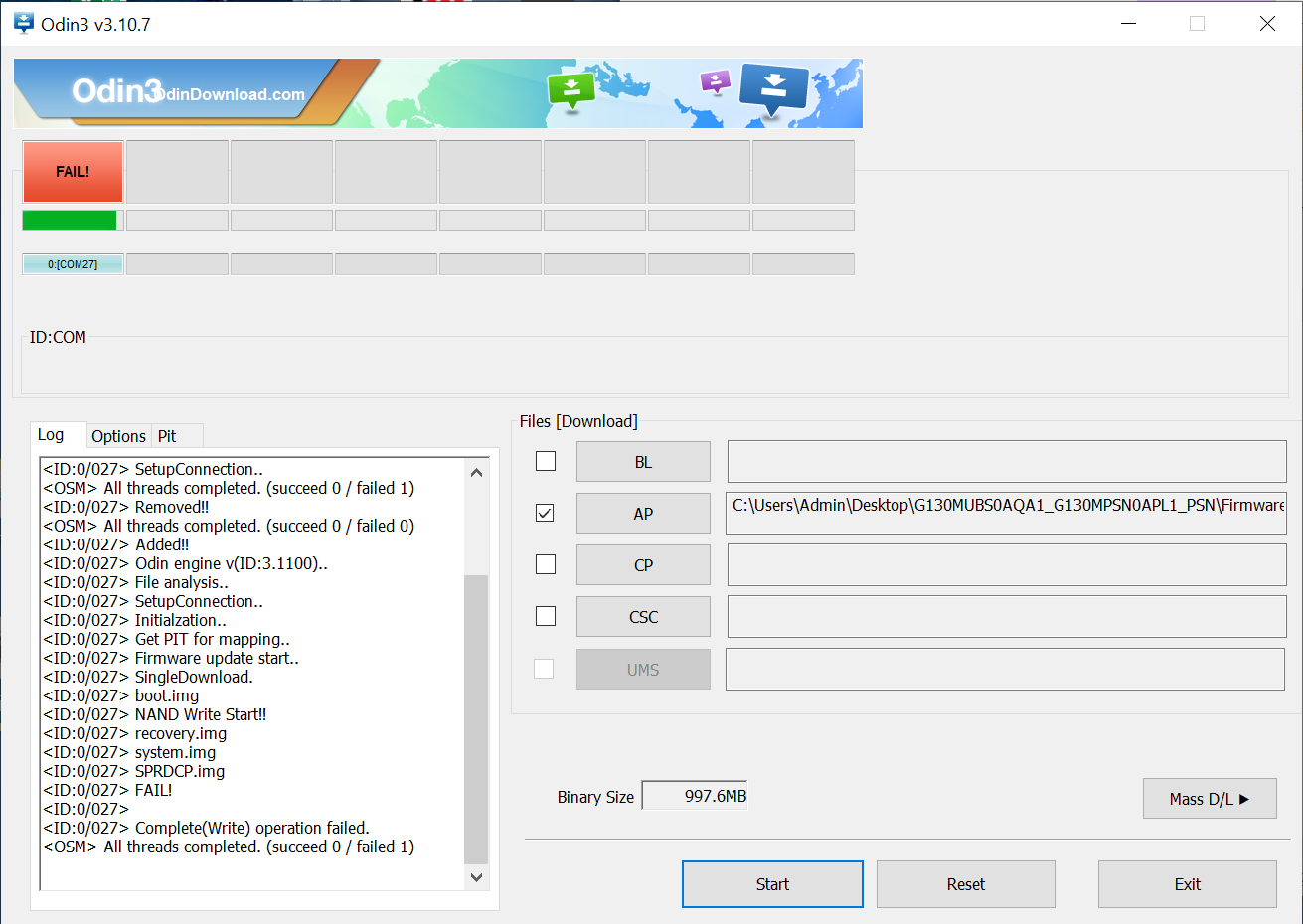The height and width of the screenshot is (924, 1303).
Task: Click the greyed-out UMS button
Action: 643,670
